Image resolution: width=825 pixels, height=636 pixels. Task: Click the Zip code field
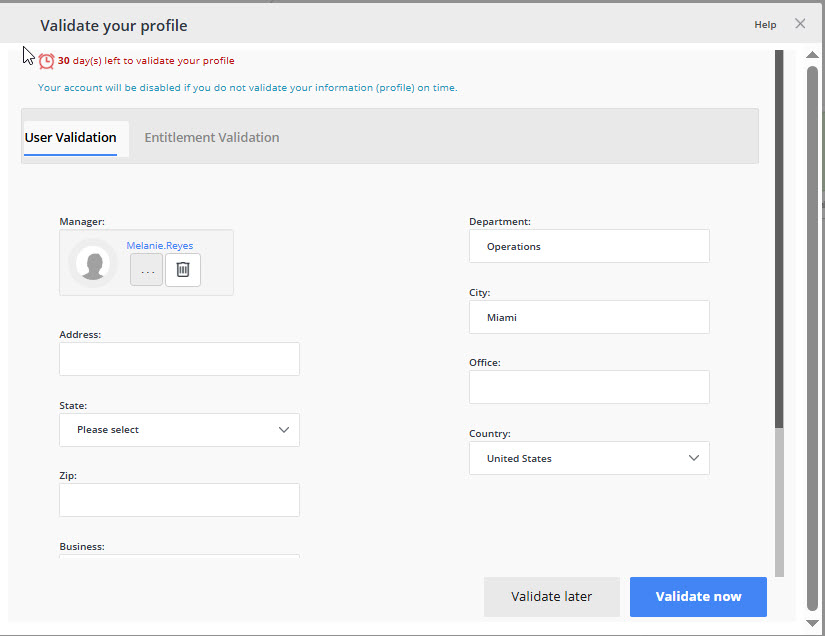[179, 499]
